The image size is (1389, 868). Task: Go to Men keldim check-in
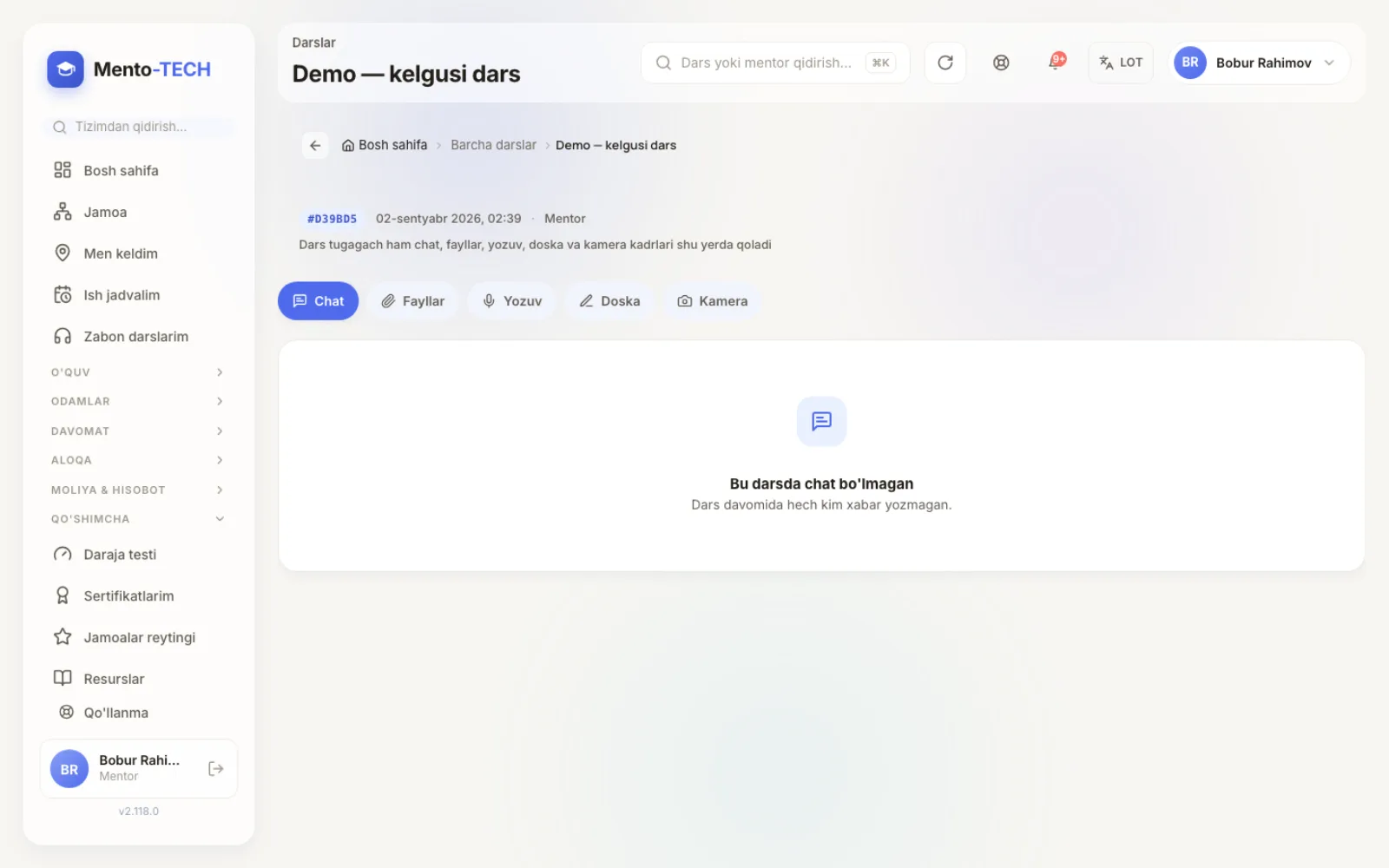(x=139, y=253)
